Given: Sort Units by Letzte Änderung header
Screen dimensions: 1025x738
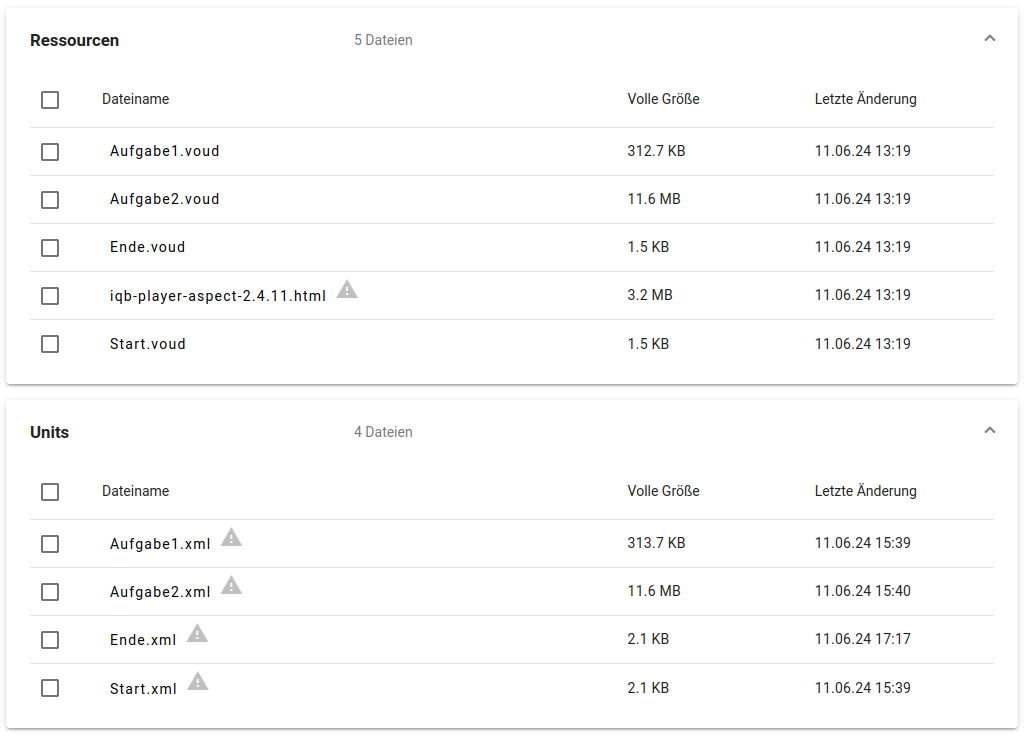Looking at the screenshot, I should click(865, 491).
